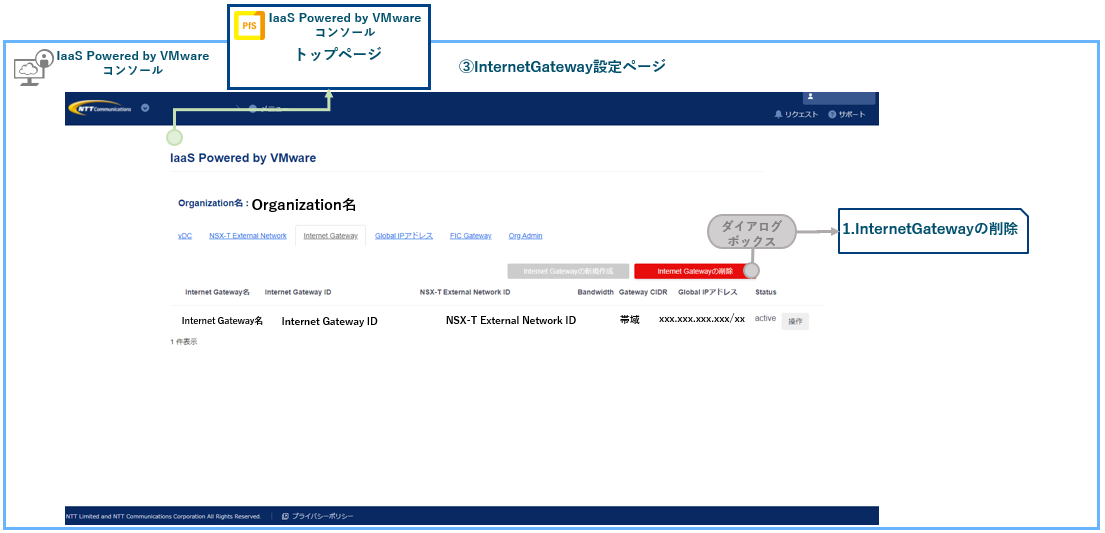Click the NTT Limited copyright text in footer
The width and height of the screenshot is (1105, 533).
163,516
